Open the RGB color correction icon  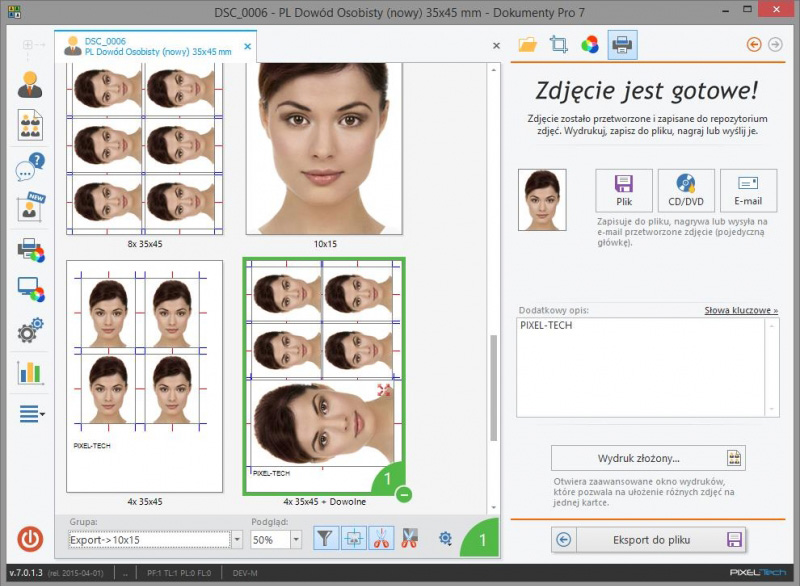click(x=590, y=45)
